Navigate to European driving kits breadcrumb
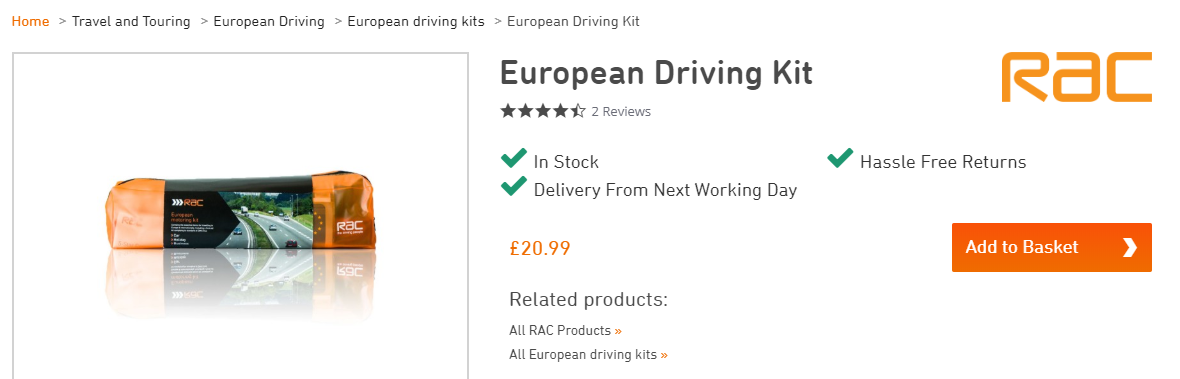Image resolution: width=1180 pixels, height=379 pixels. 415,21
